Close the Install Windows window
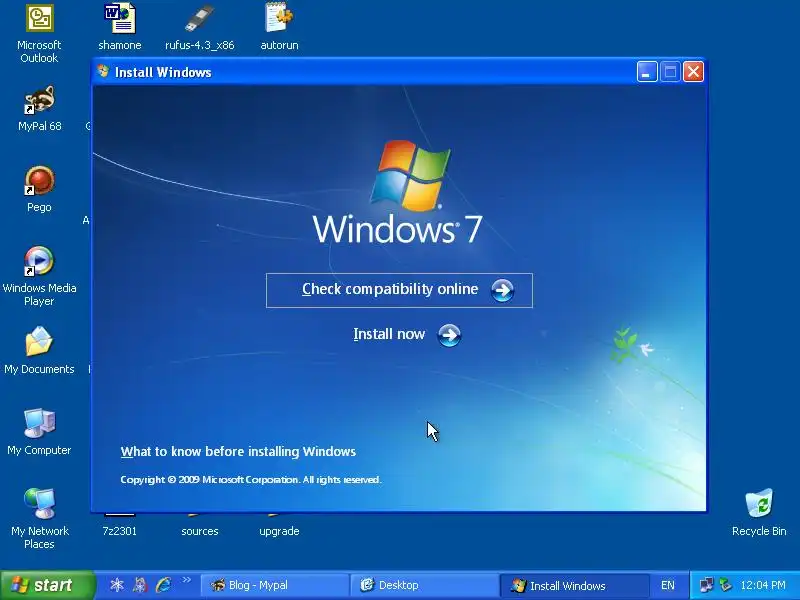The width and height of the screenshot is (800, 600). 693,72
